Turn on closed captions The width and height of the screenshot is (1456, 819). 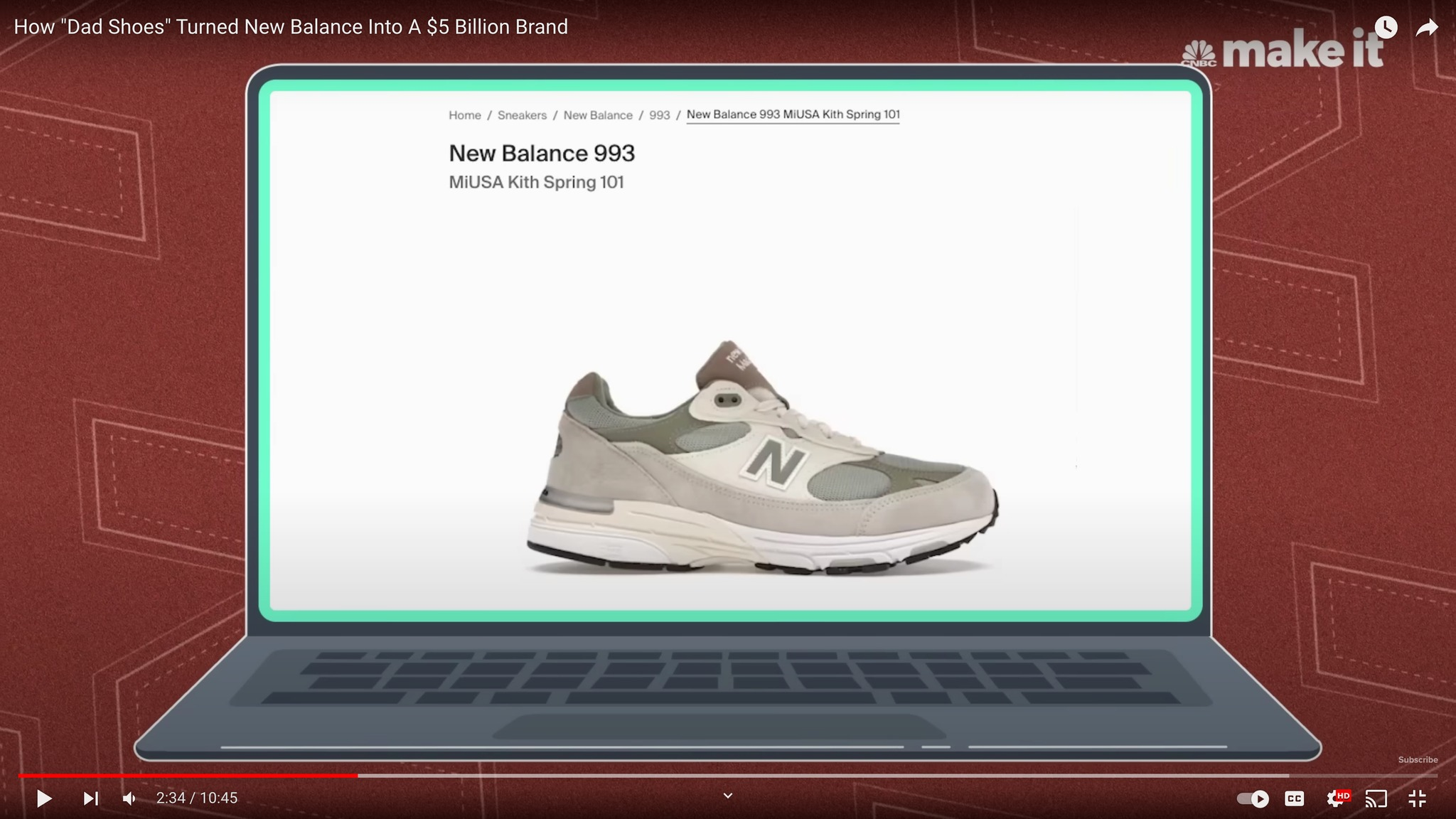[x=1295, y=798]
